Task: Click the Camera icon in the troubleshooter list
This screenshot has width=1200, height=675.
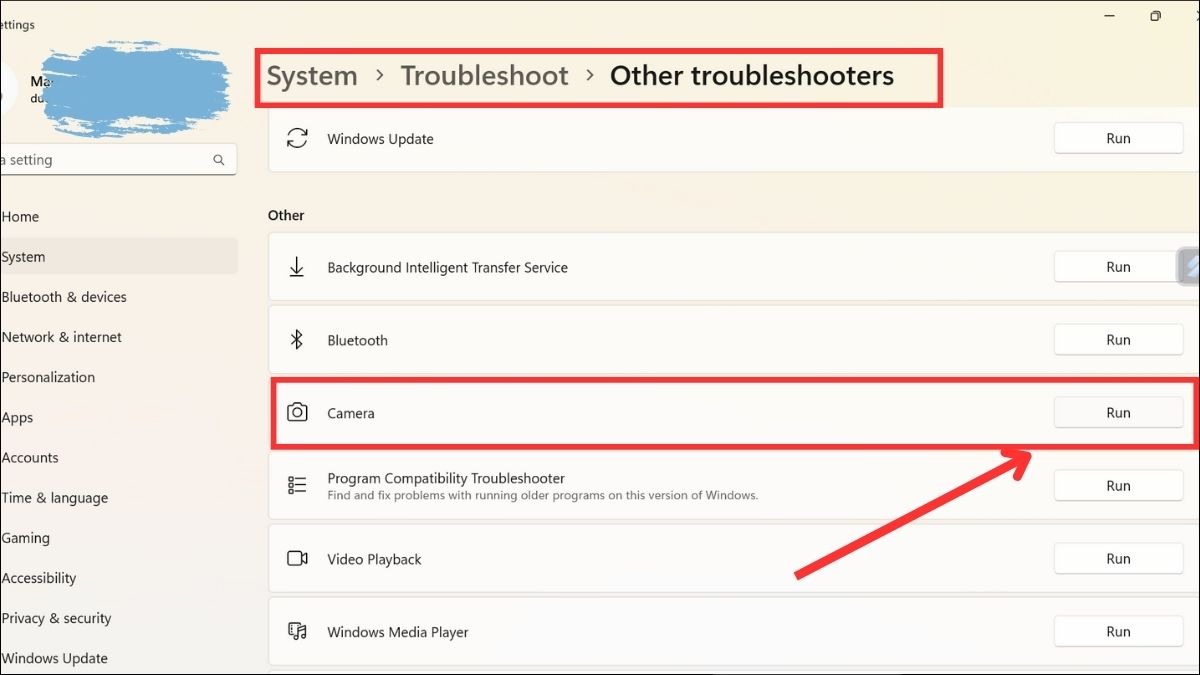Action: click(297, 413)
